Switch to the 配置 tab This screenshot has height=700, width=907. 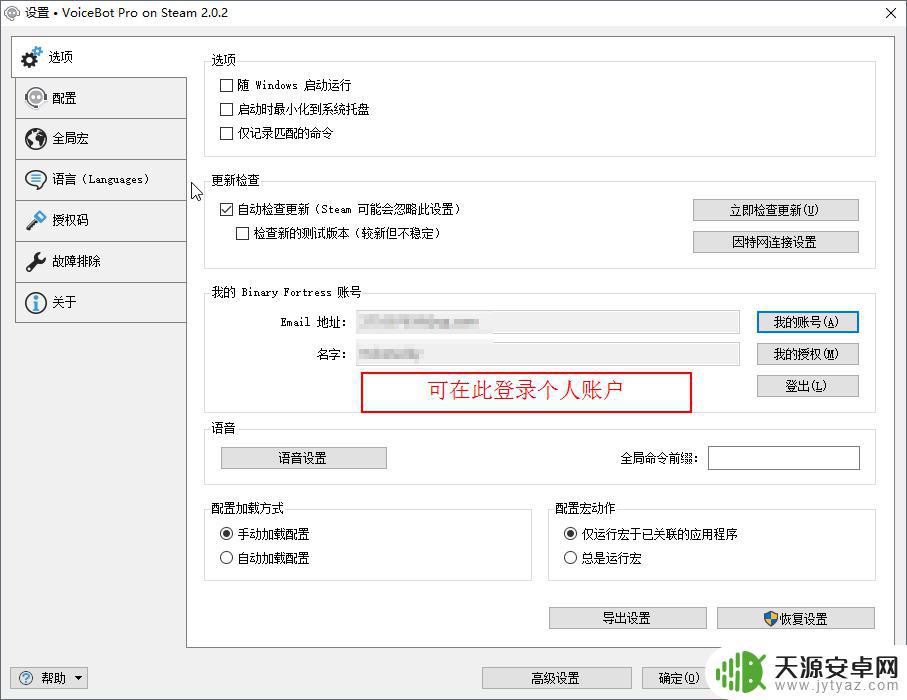coord(101,98)
